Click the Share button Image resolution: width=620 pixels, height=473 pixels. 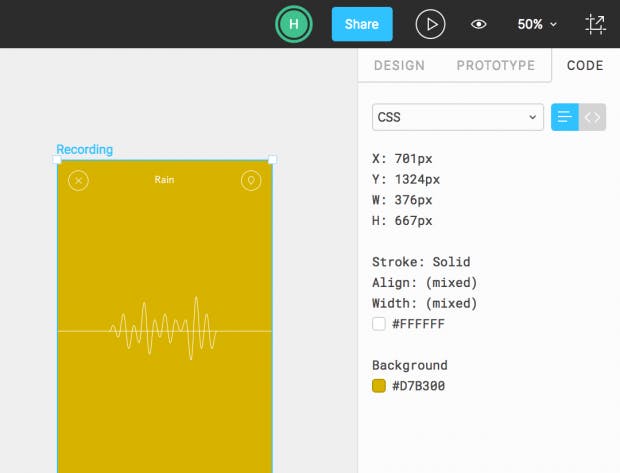tap(362, 24)
